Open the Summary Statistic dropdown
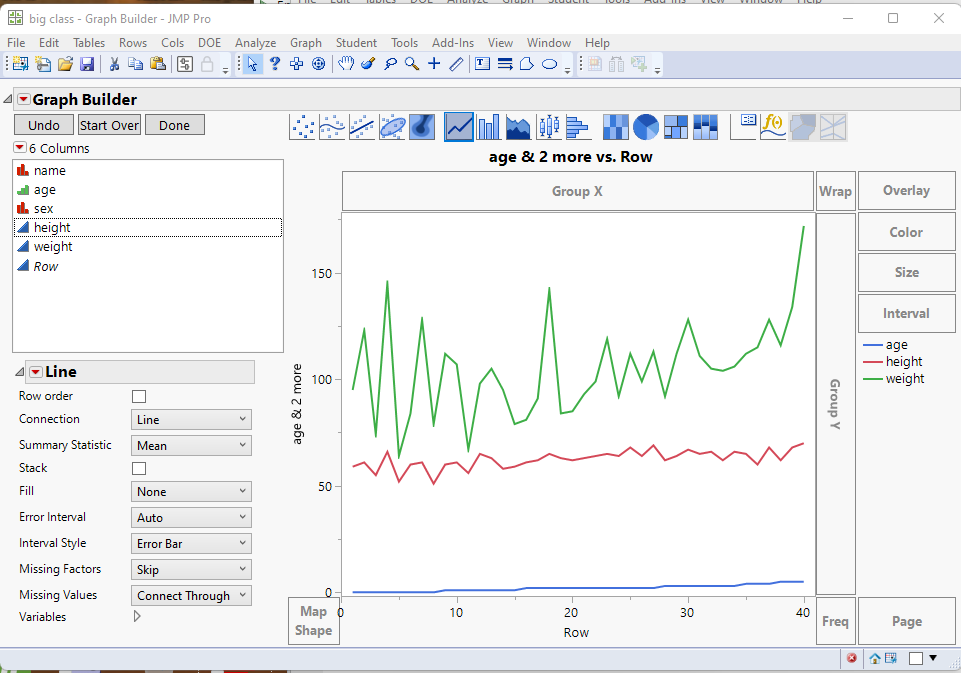 191,446
